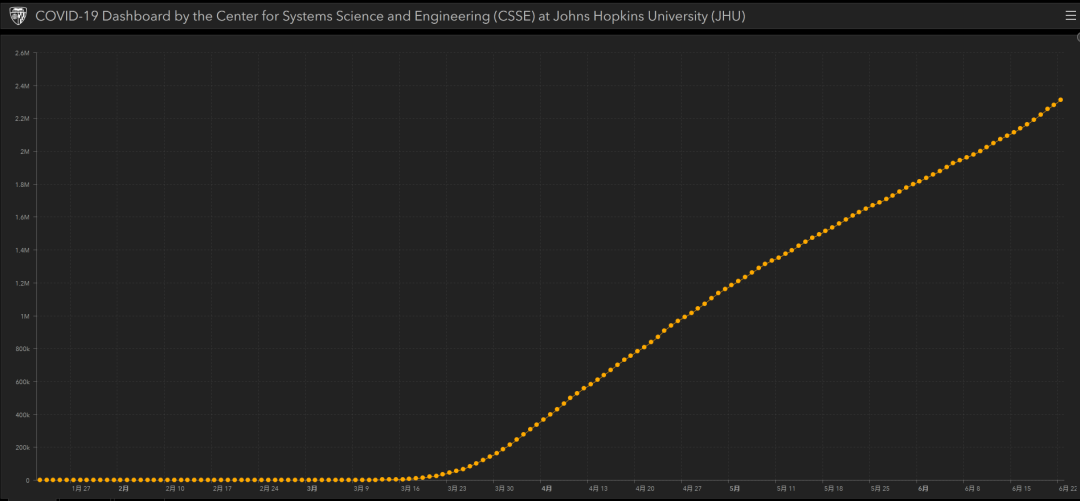Image resolution: width=1080 pixels, height=501 pixels.
Task: Click the 3月 30 date tick label
Action: pyautogui.click(x=504, y=489)
